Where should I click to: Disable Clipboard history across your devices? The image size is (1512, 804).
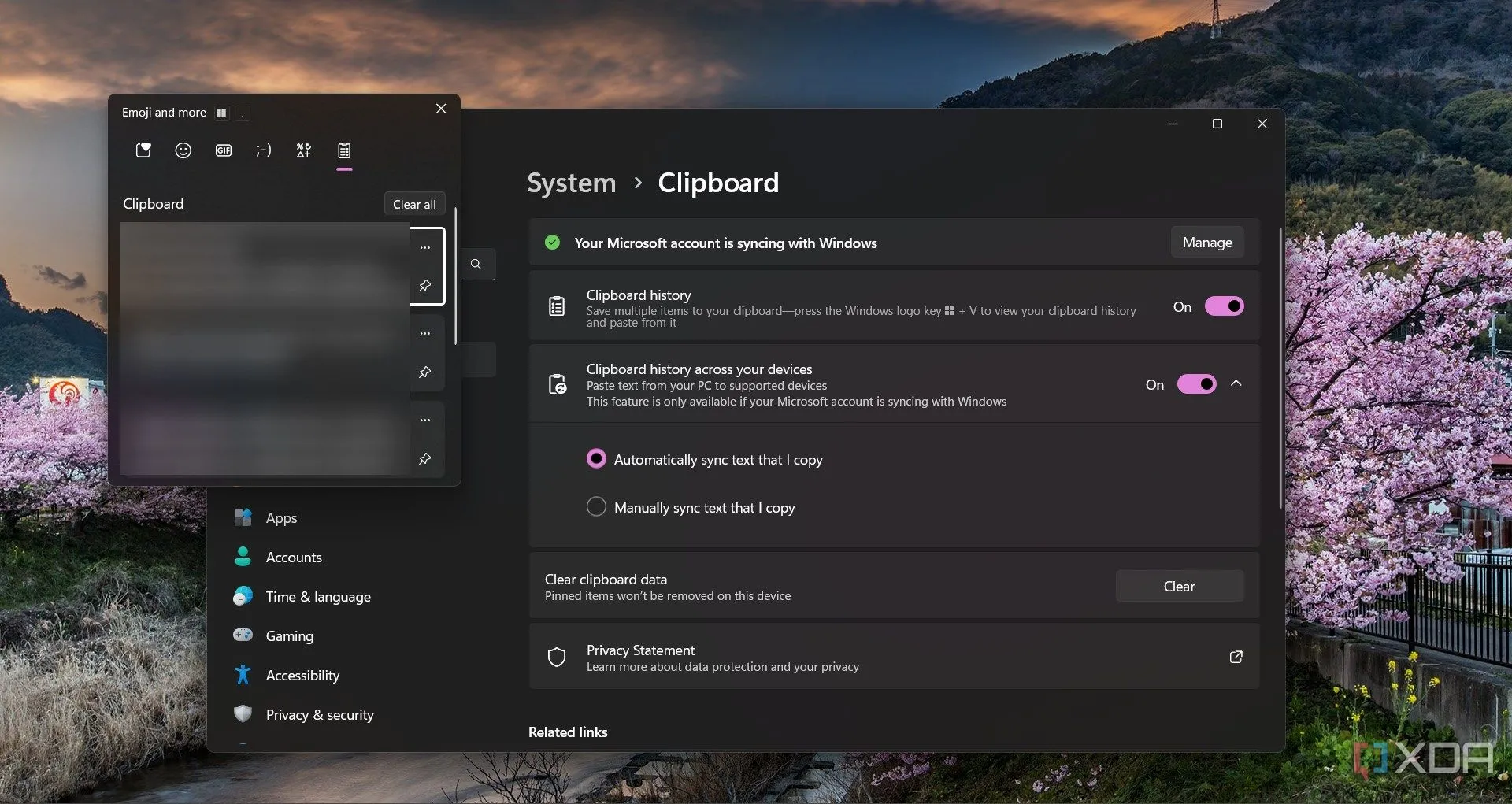click(1196, 384)
